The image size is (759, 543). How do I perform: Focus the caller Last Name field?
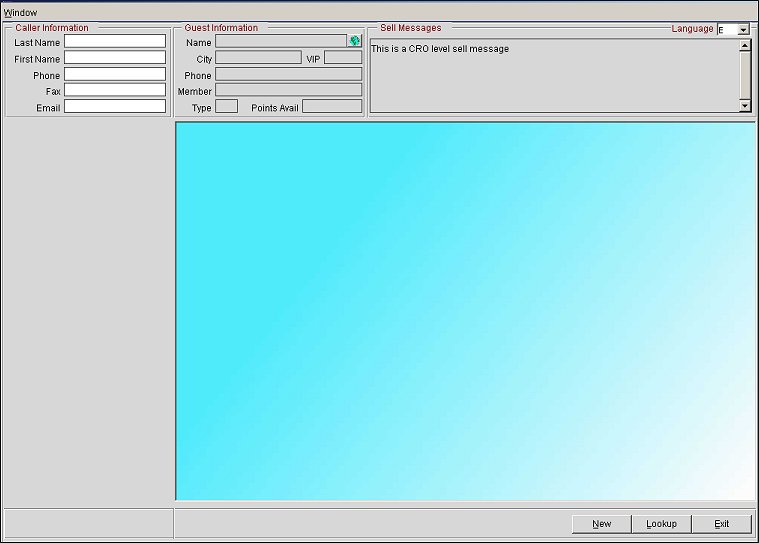coord(115,42)
